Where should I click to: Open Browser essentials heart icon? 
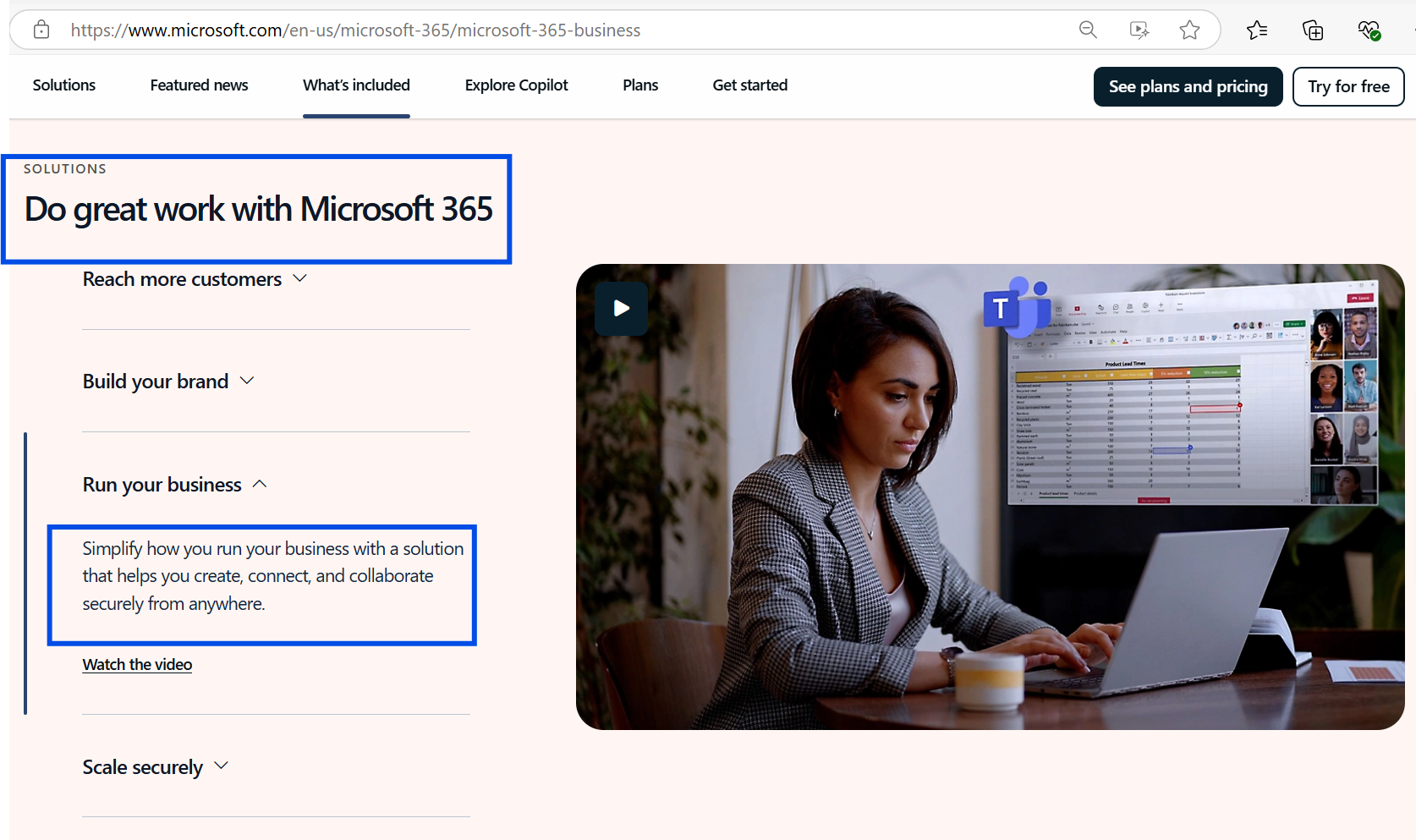[1369, 30]
